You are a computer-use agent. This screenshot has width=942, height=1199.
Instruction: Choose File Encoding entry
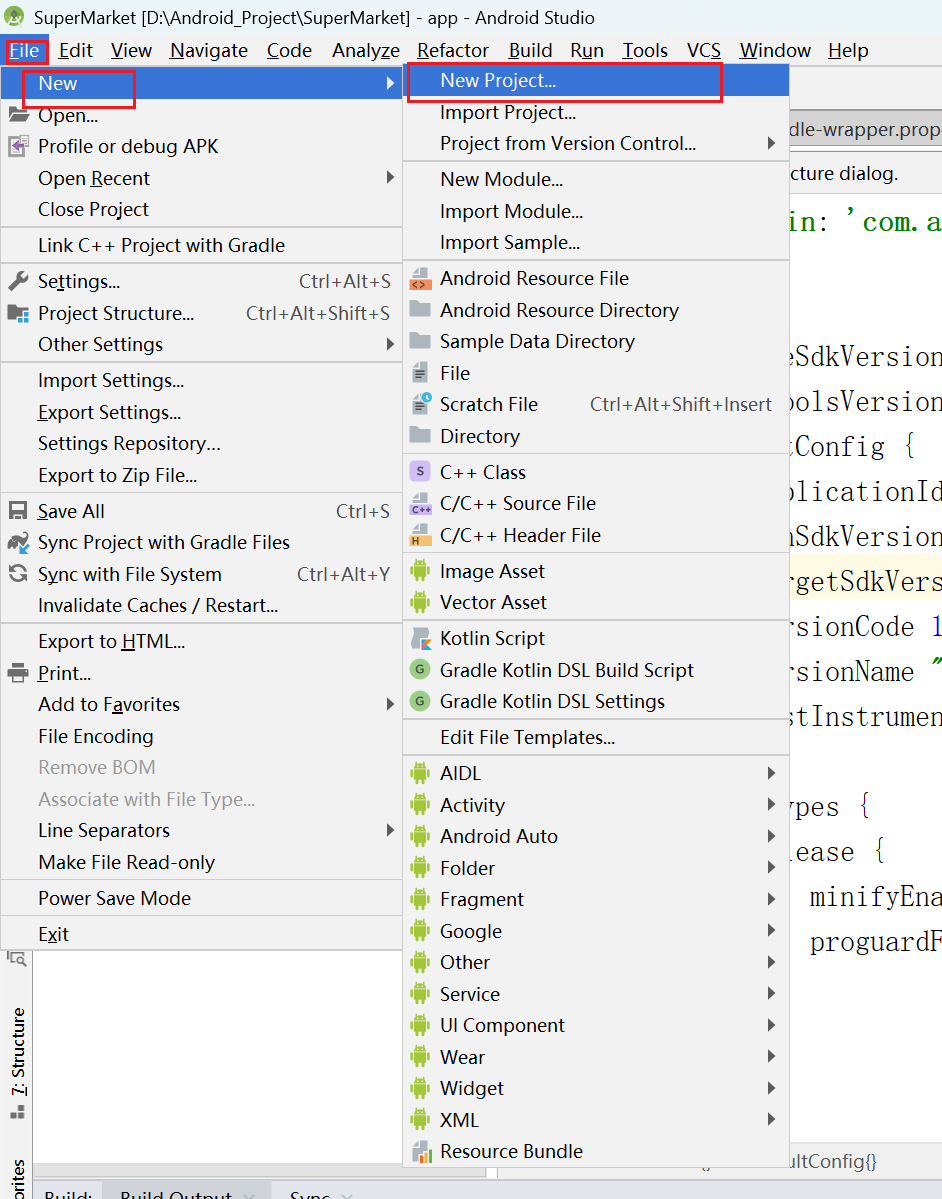pyautogui.click(x=202, y=736)
